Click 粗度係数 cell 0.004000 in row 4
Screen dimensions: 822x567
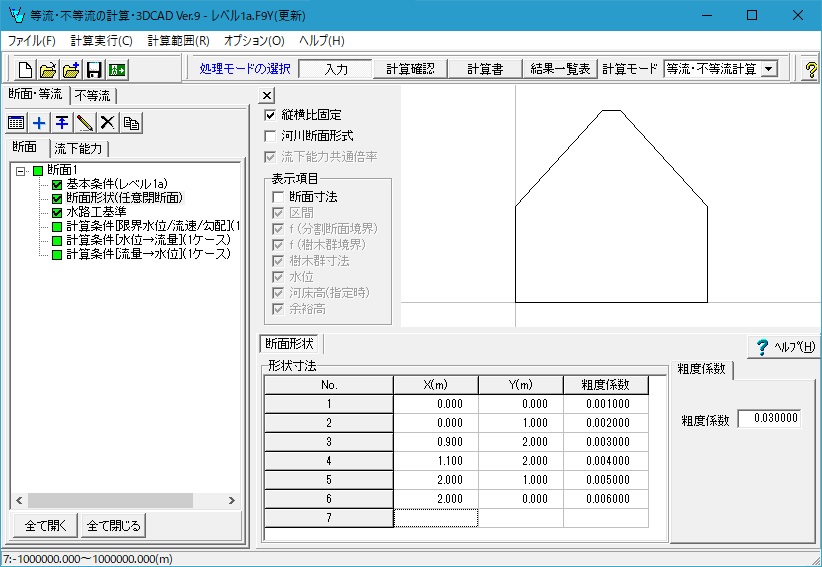click(x=605, y=461)
